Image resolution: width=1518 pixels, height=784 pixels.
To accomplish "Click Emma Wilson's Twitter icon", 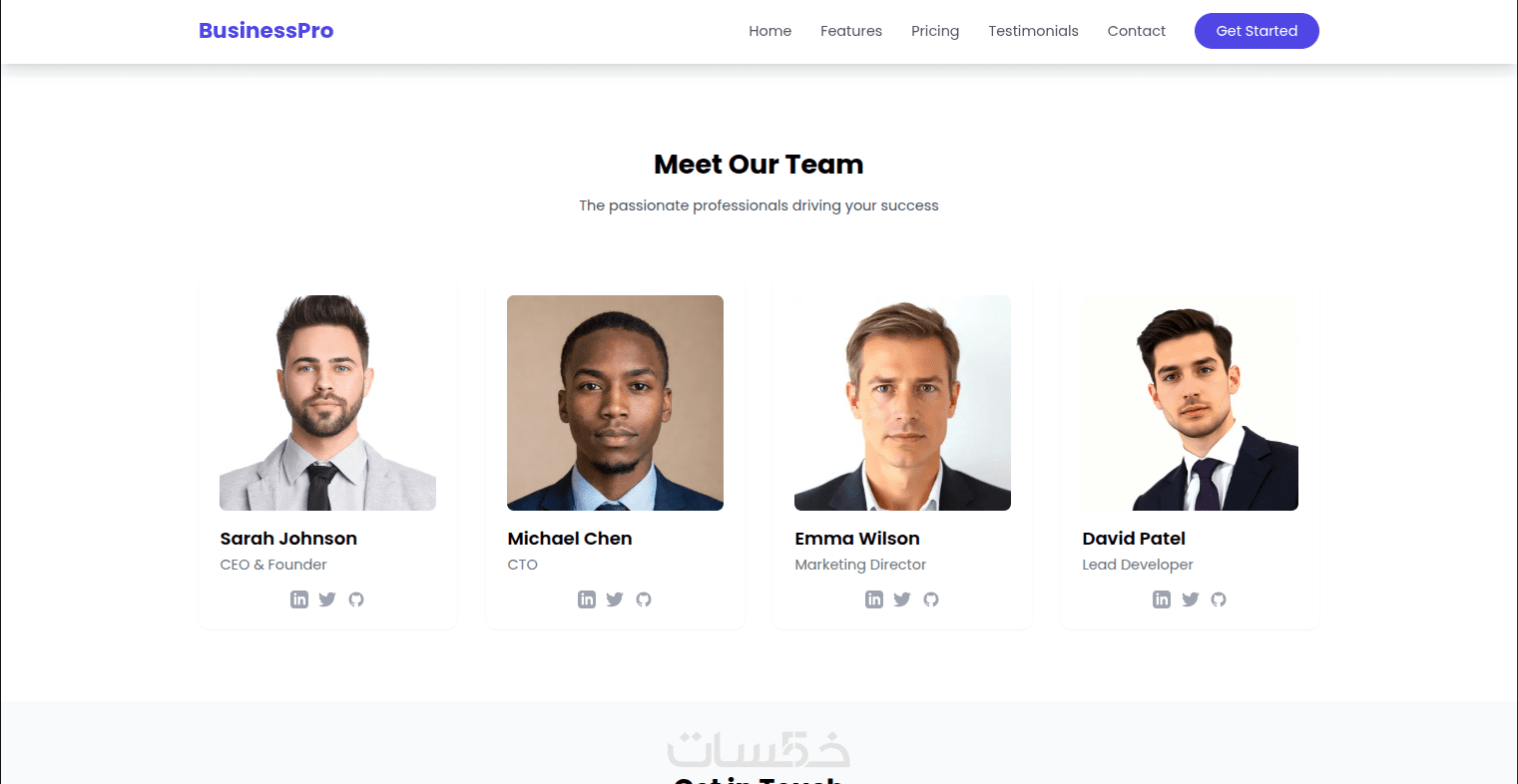I will point(902,599).
